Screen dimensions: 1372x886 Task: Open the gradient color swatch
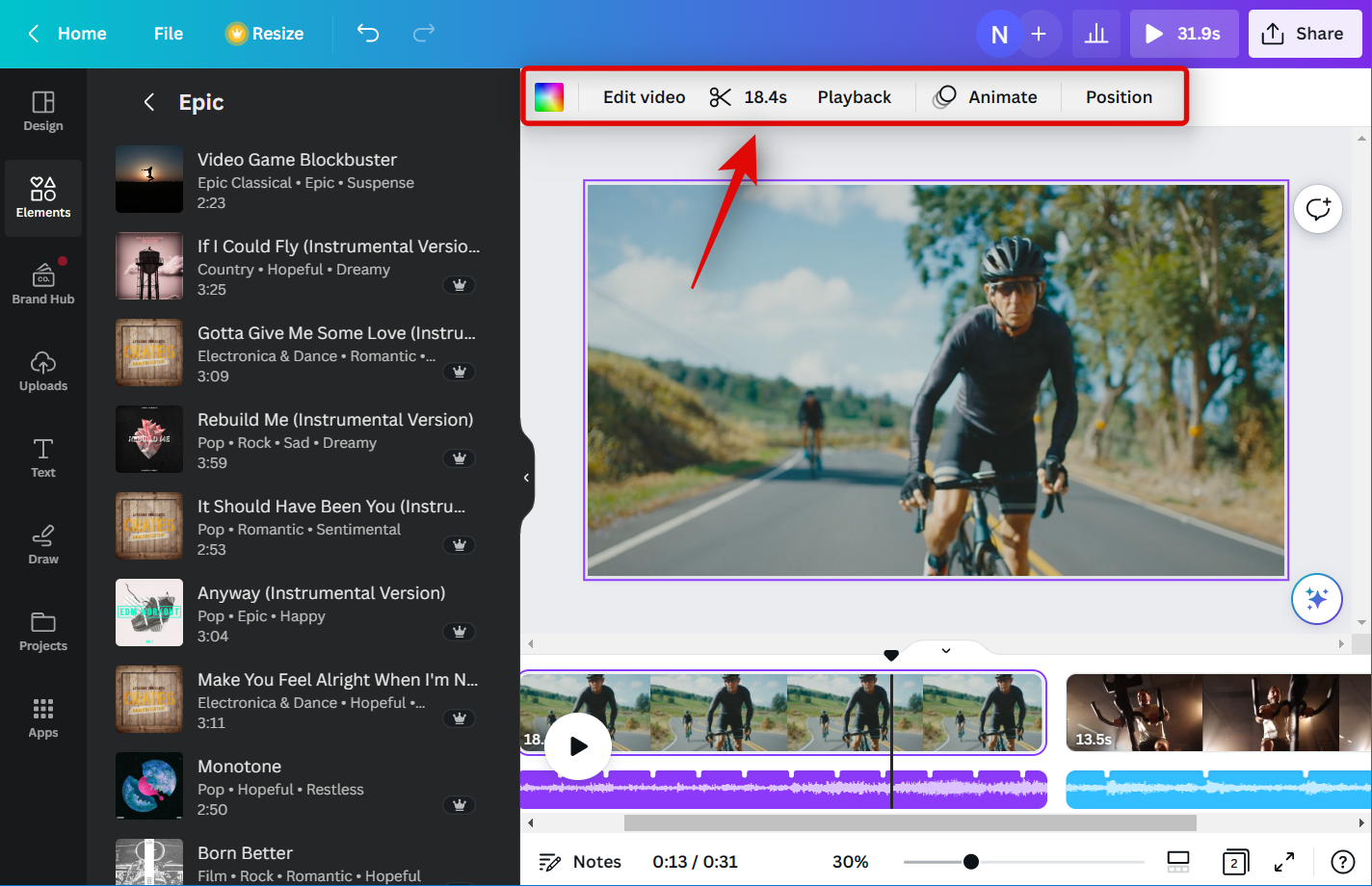549,97
